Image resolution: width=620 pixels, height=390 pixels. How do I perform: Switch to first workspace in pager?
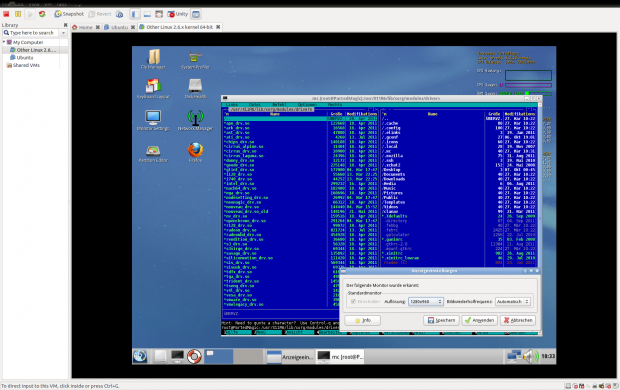click(x=218, y=356)
